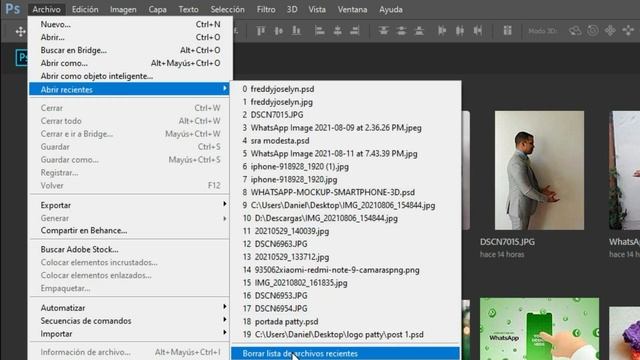The width and height of the screenshot is (640, 360).
Task: Click Borrar lista de archivos recientes
Action: (x=345, y=353)
